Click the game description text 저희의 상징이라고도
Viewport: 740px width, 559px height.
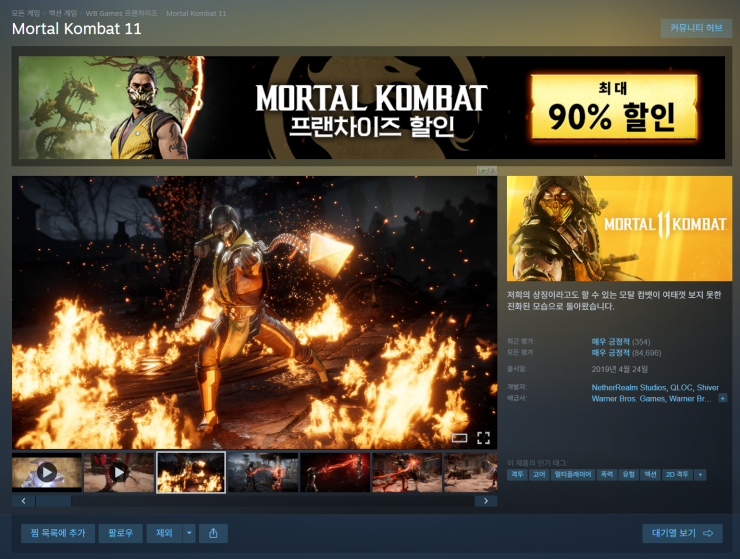(x=614, y=300)
